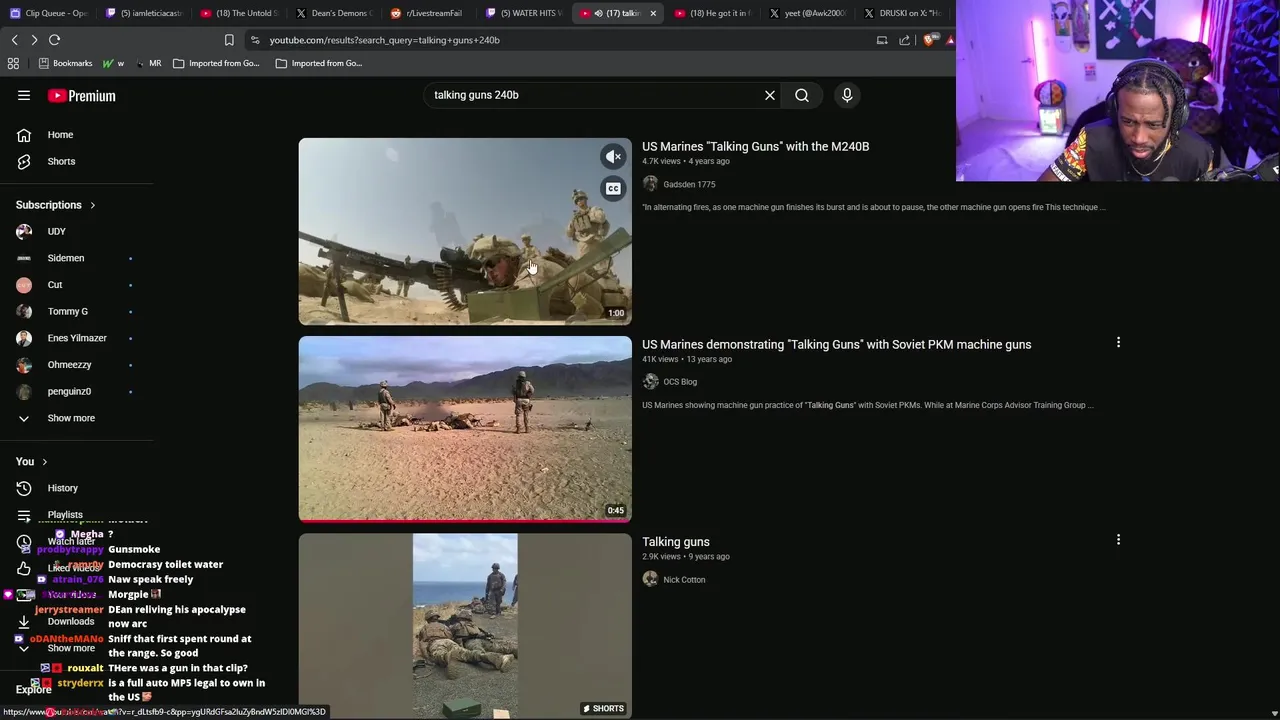Click the OCS Blog channel avatar

pos(650,382)
